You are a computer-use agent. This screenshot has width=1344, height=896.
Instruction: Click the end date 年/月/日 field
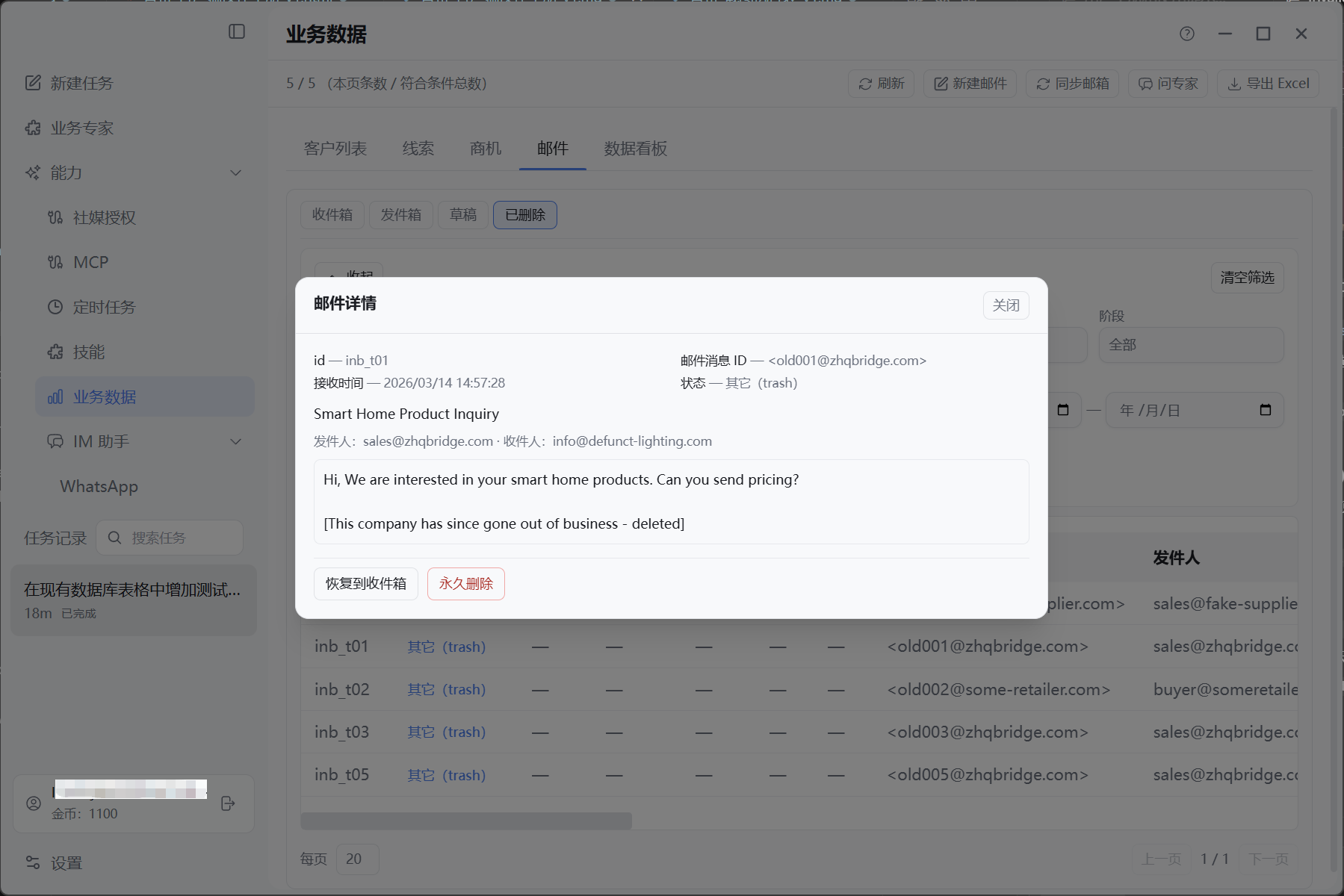1195,410
